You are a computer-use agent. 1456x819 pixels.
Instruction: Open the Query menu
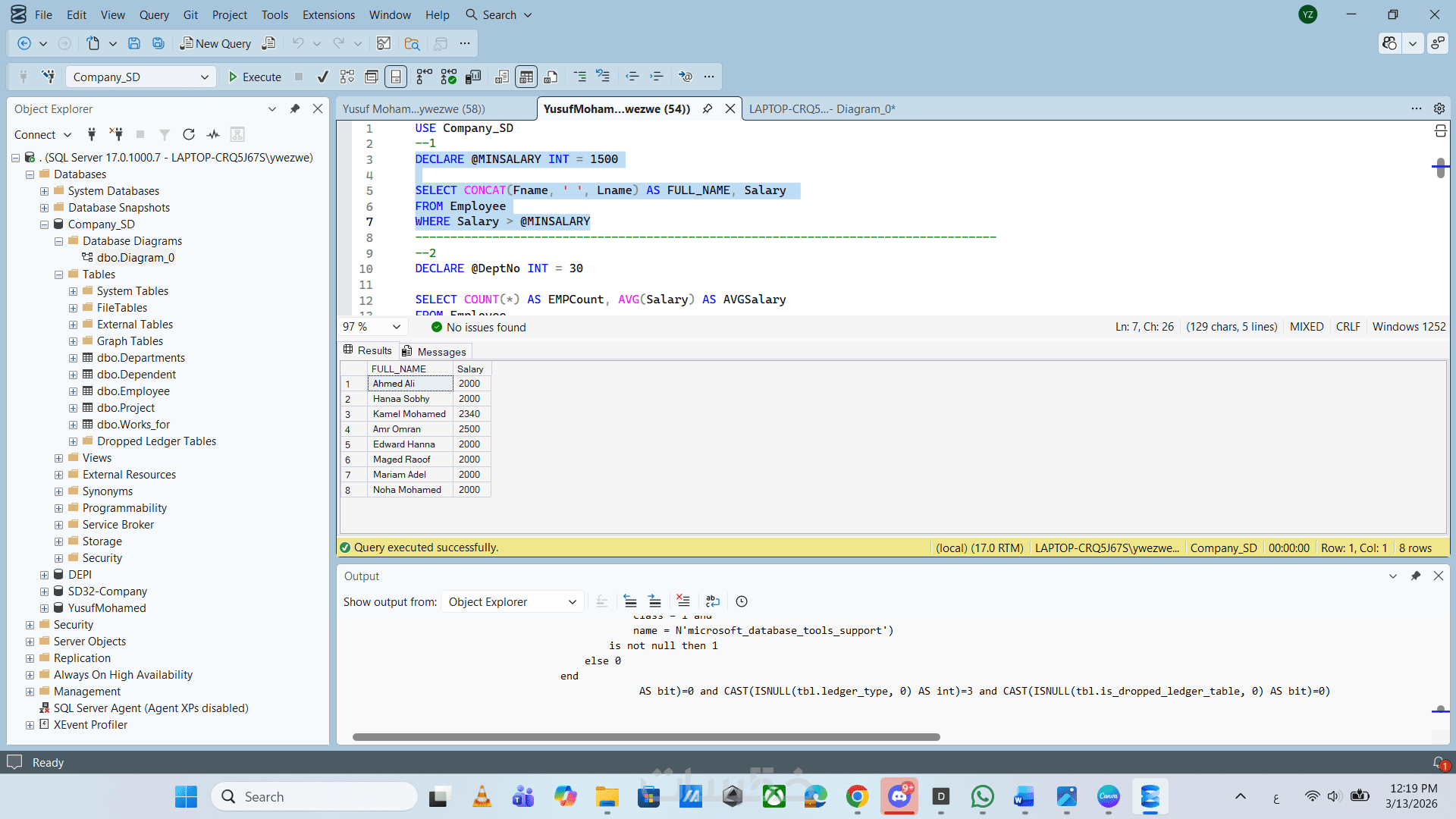point(154,14)
